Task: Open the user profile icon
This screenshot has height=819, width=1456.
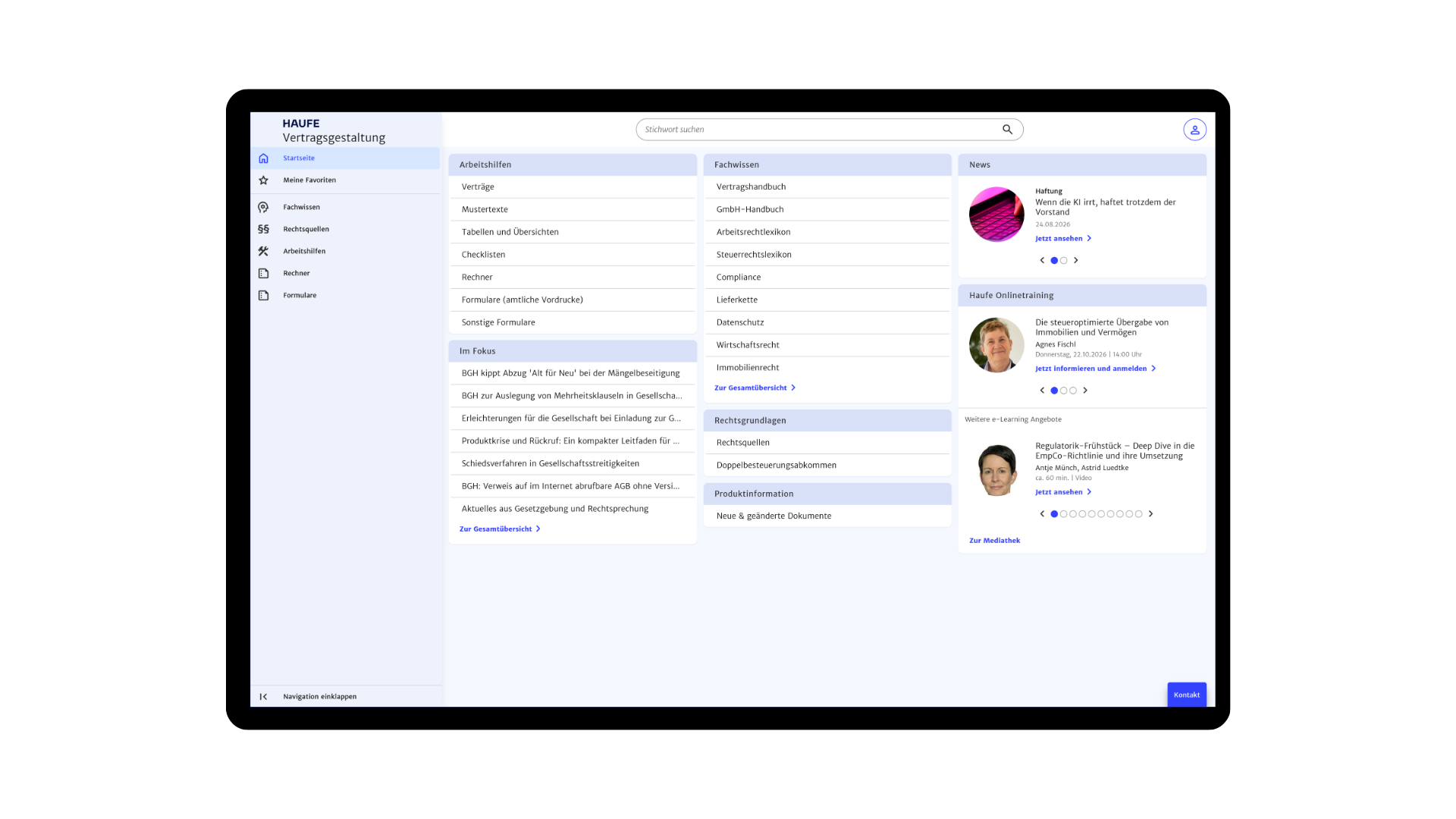Action: (1194, 130)
